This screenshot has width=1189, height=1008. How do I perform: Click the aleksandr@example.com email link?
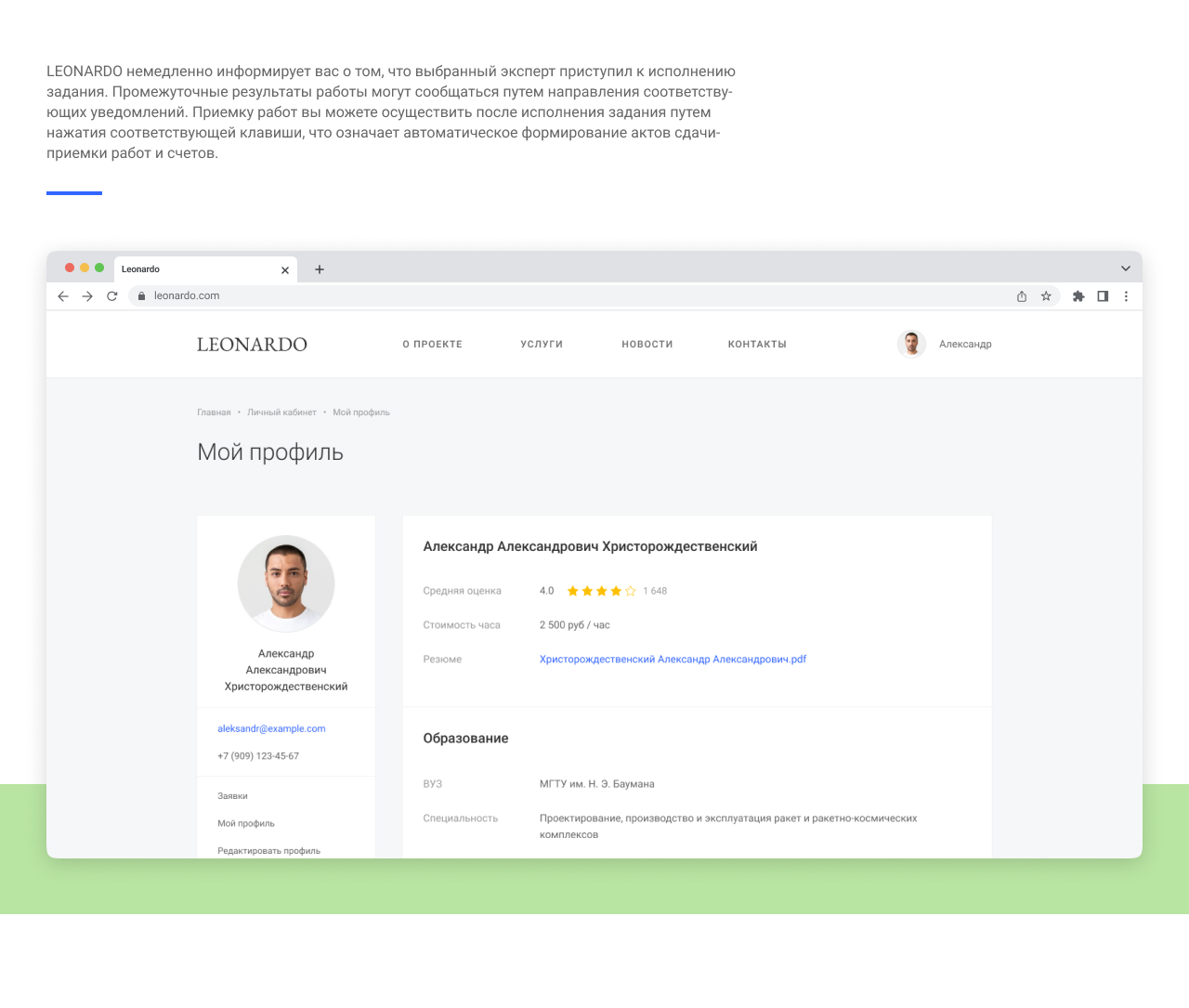271,729
